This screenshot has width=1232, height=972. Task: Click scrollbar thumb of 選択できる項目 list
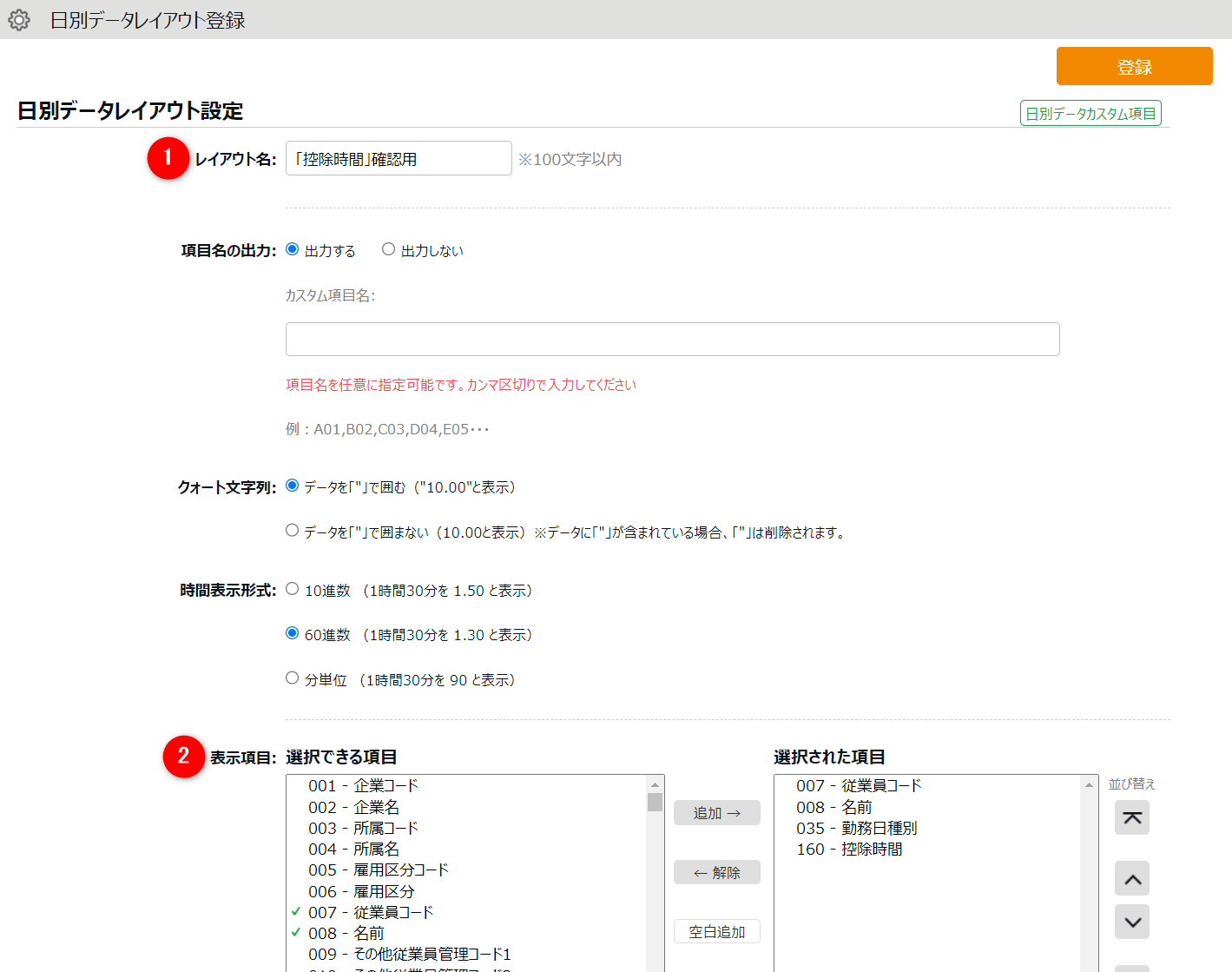click(x=655, y=802)
